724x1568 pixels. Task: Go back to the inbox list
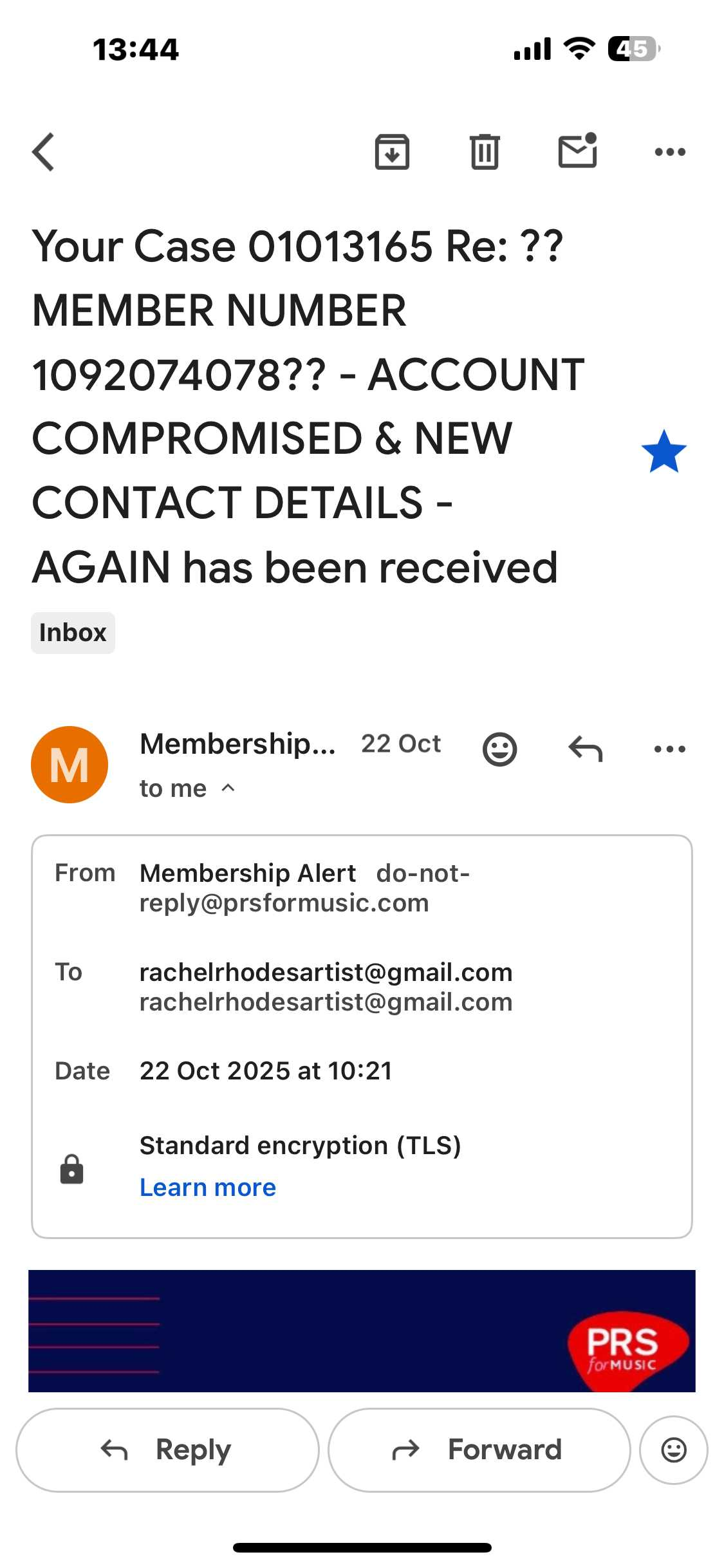tap(44, 152)
